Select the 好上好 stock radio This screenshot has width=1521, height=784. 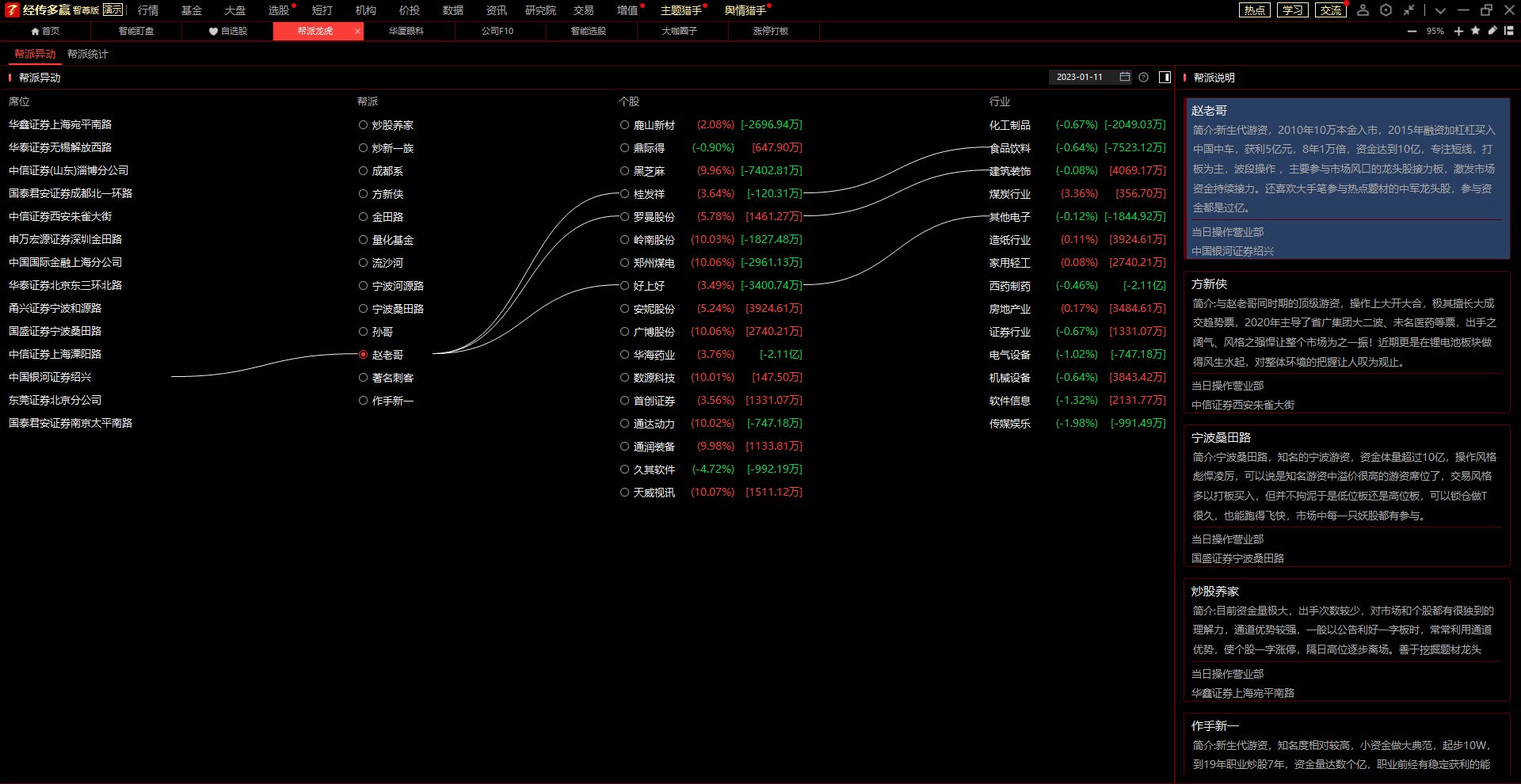(x=624, y=286)
